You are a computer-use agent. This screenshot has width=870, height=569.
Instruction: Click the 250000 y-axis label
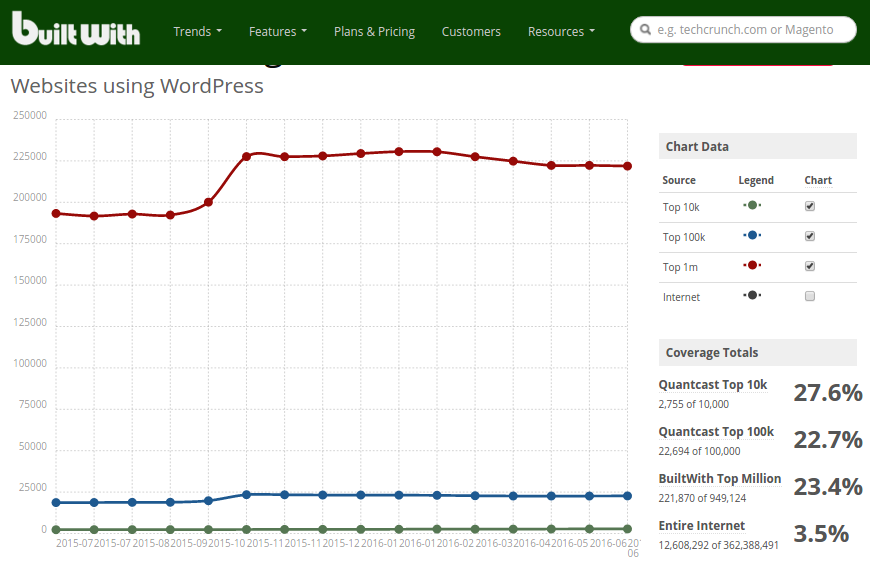[x=30, y=115]
